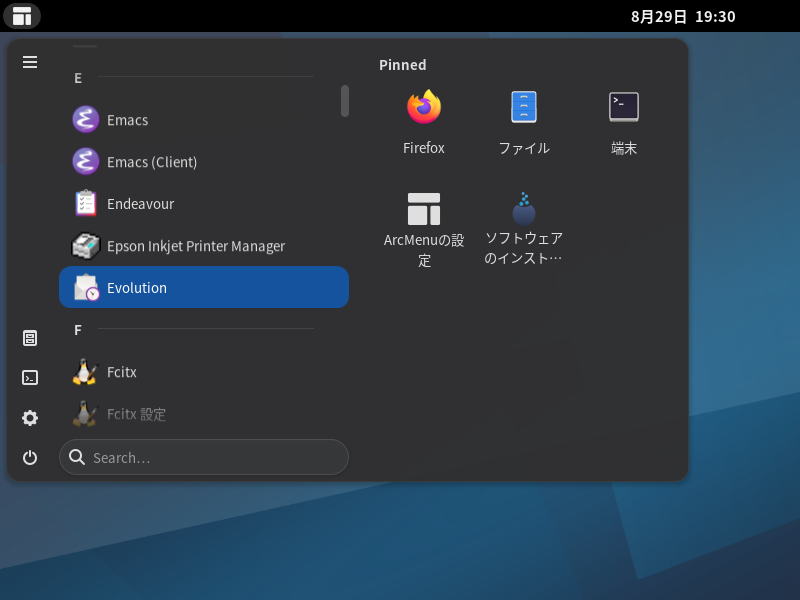
Task: Open the clock showing 8月29日 19:30
Action: pos(683,16)
